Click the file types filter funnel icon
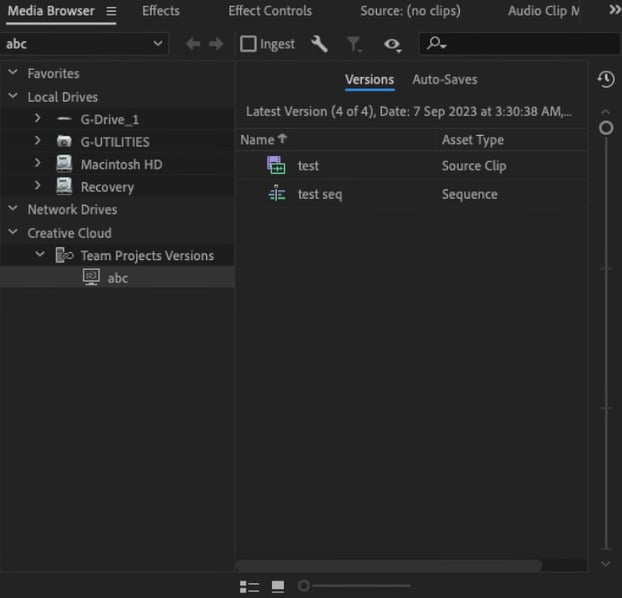The width and height of the screenshot is (622, 598). coord(354,44)
